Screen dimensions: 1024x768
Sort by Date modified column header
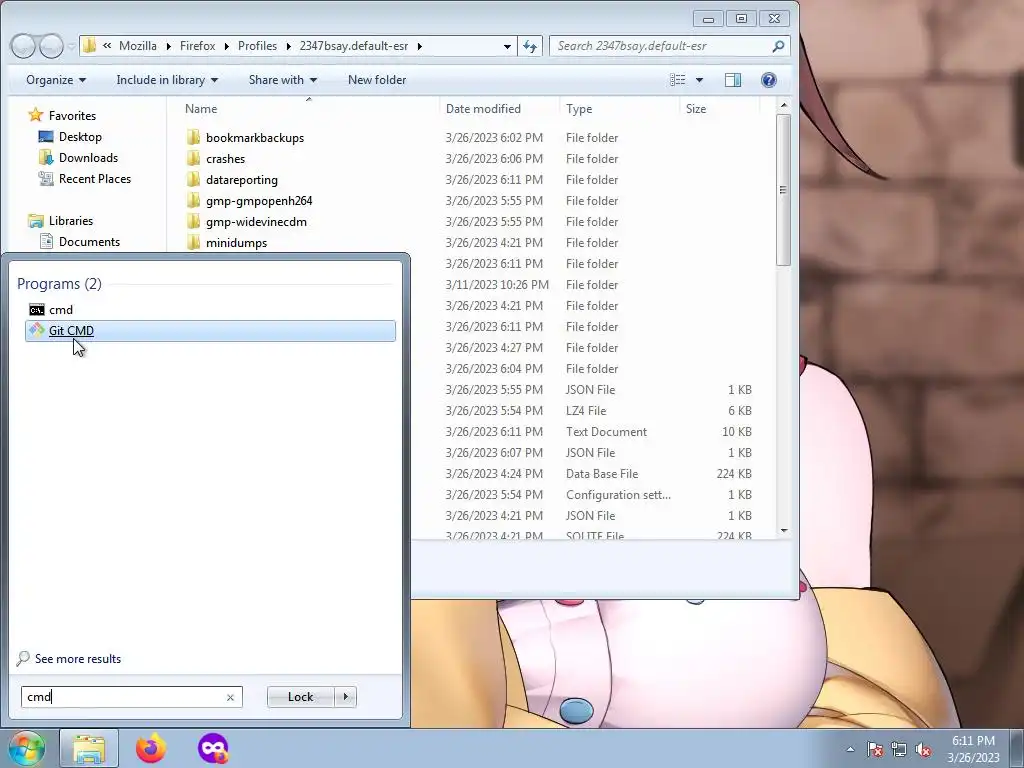483,109
